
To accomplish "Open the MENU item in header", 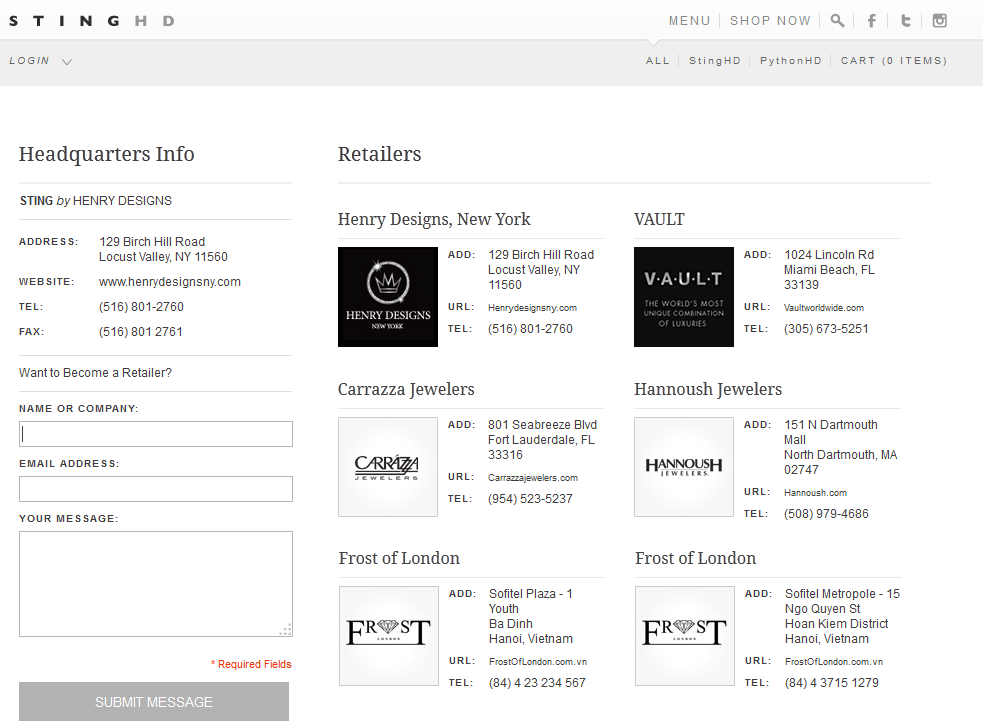I will (689, 21).
